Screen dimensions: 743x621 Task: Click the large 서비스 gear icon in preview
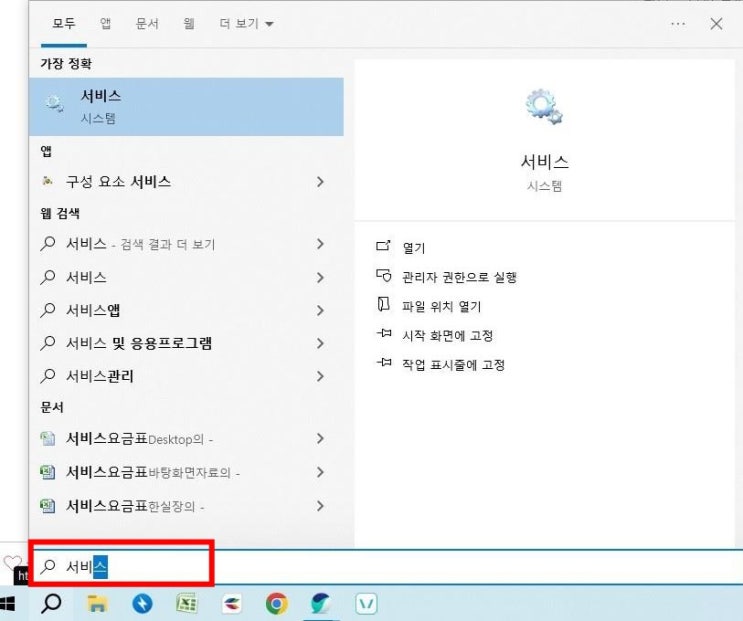tap(544, 107)
